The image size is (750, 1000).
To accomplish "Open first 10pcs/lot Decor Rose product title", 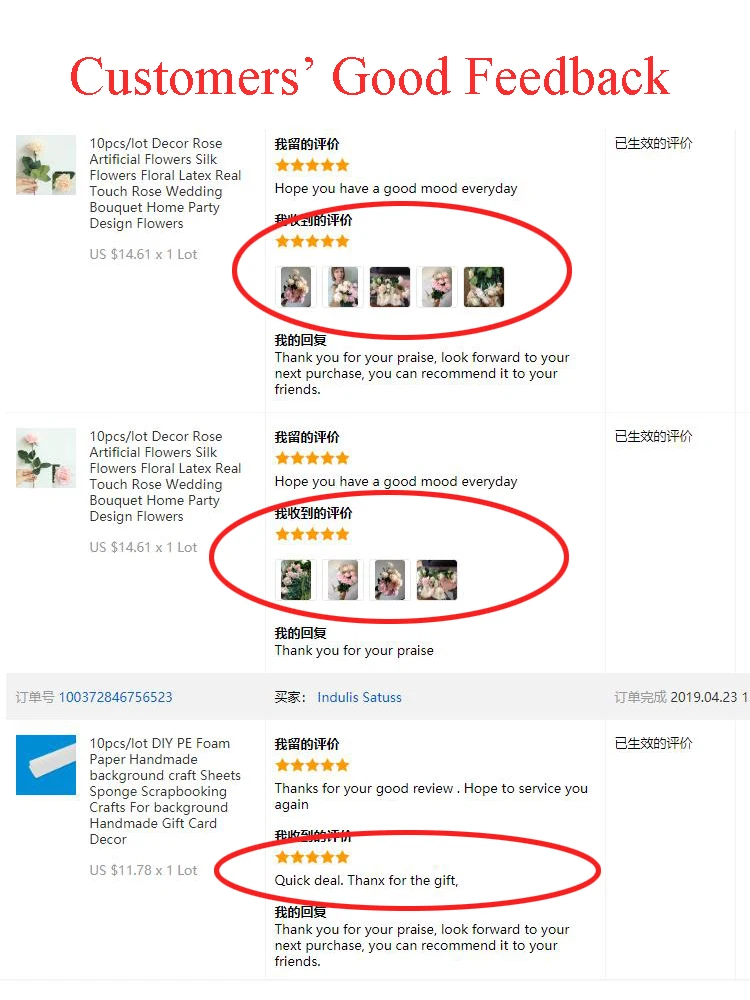I will tap(165, 183).
